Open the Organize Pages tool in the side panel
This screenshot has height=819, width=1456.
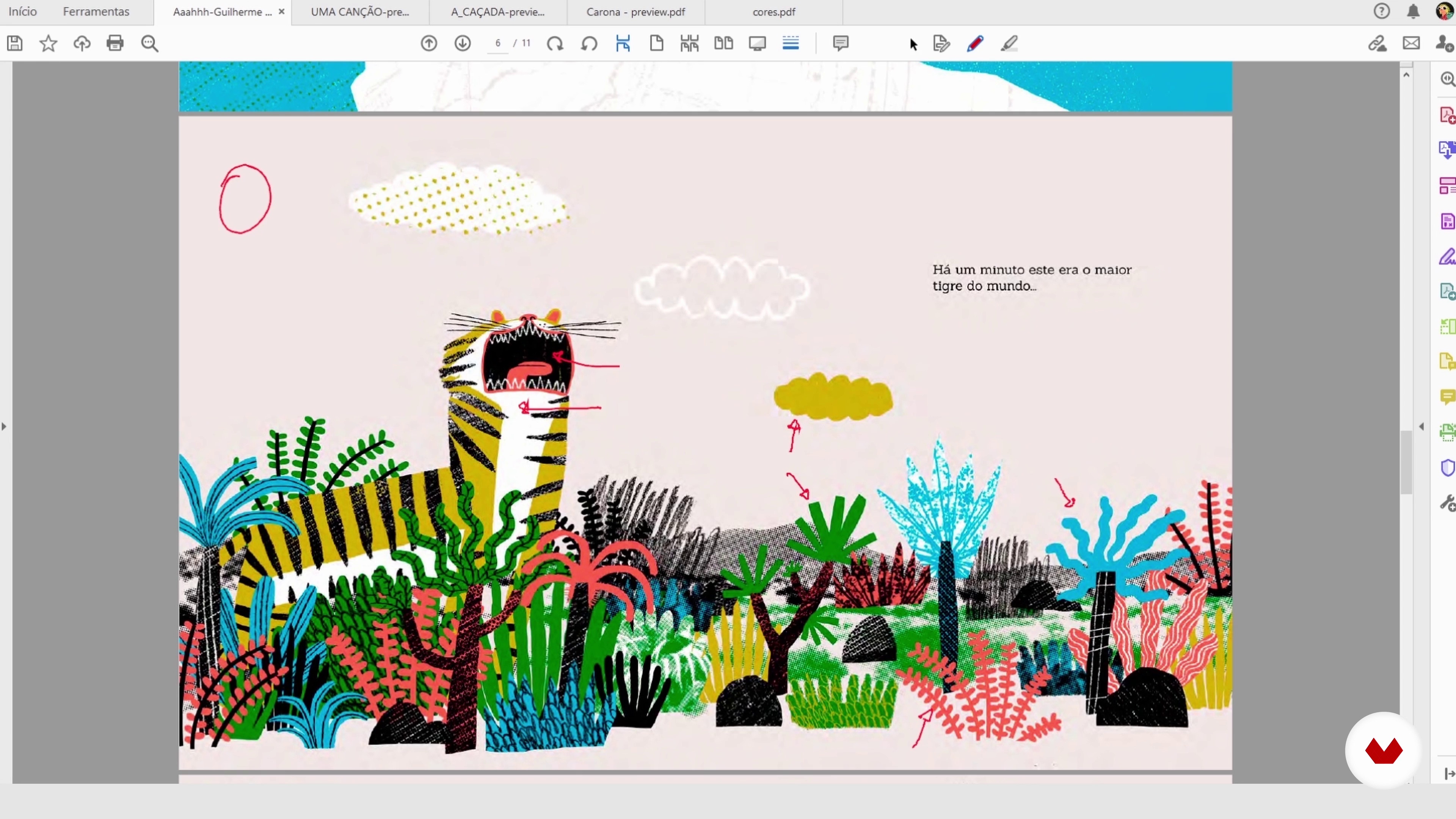tap(1448, 327)
